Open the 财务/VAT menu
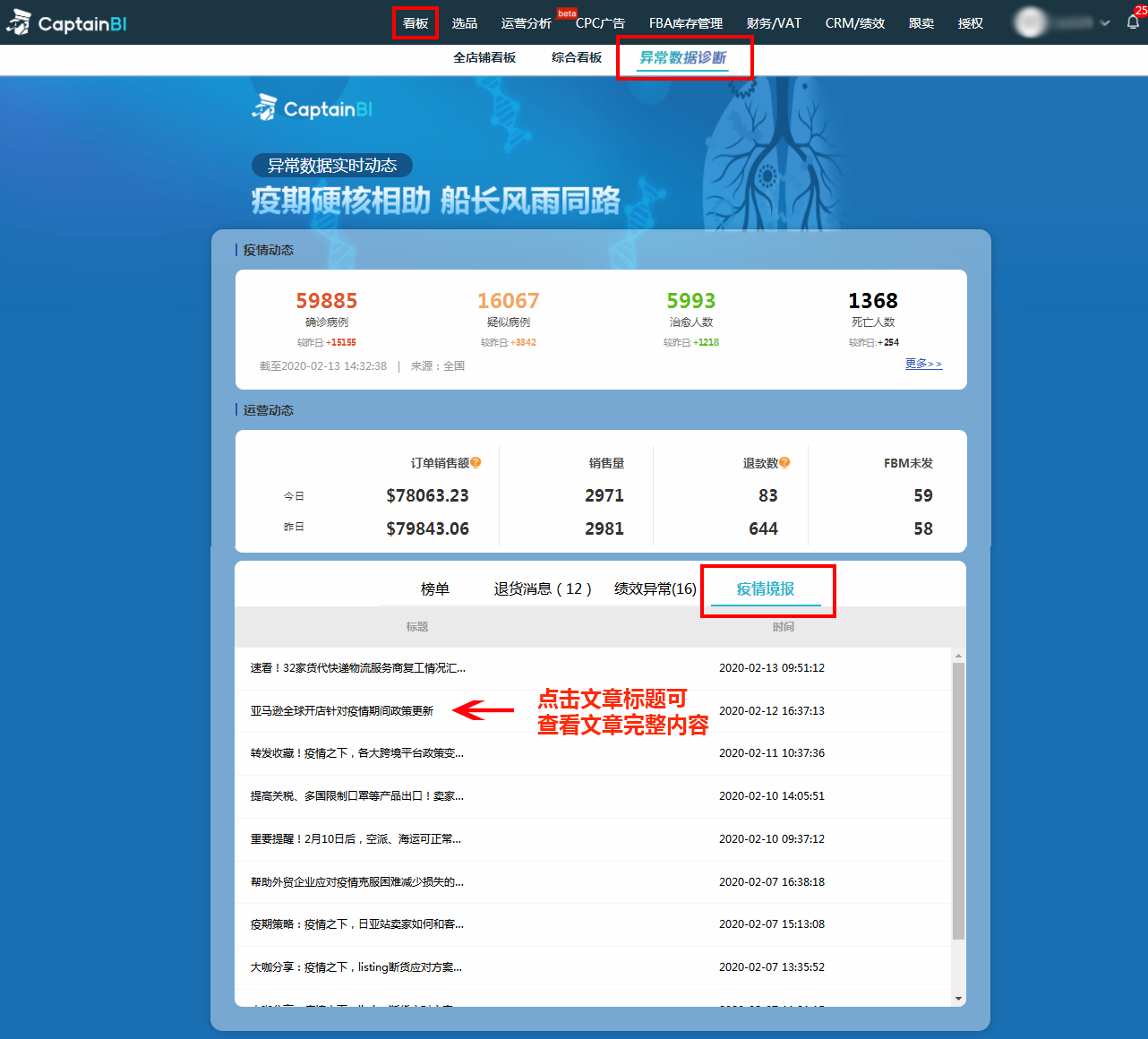This screenshot has height=1039, width=1148. [774, 23]
